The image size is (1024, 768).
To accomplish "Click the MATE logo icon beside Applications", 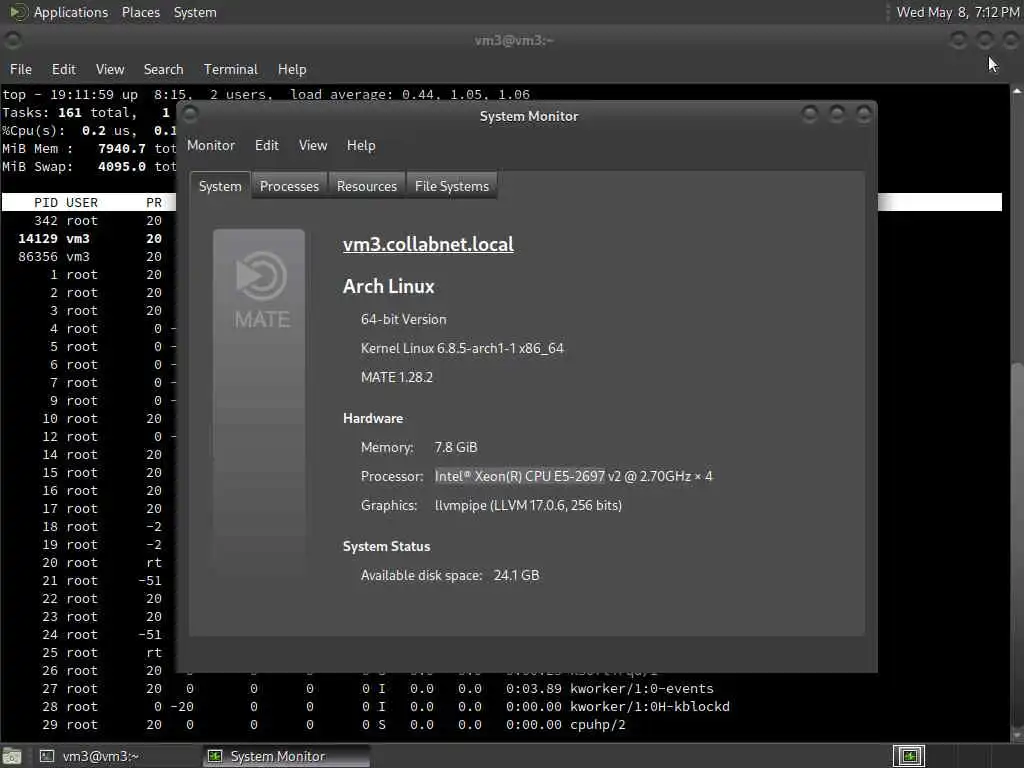I will (x=18, y=12).
